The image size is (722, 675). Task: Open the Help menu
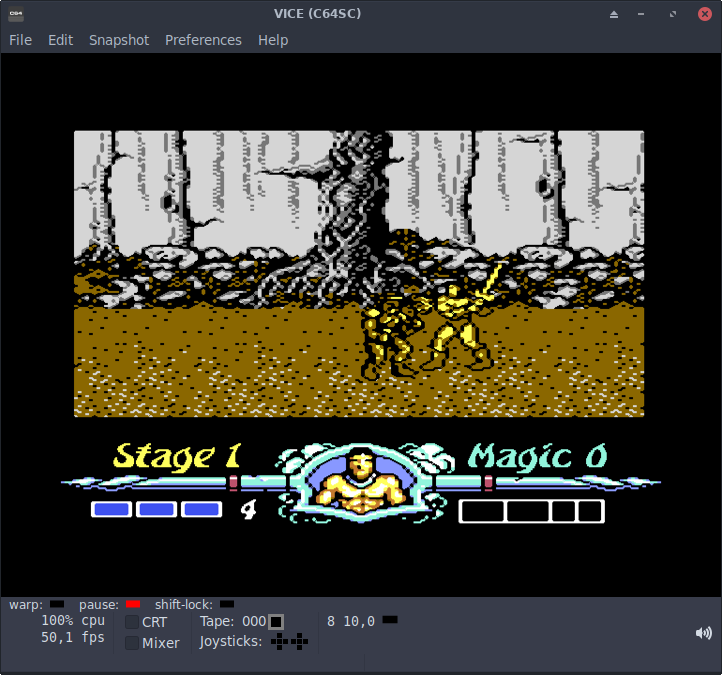(x=273, y=40)
